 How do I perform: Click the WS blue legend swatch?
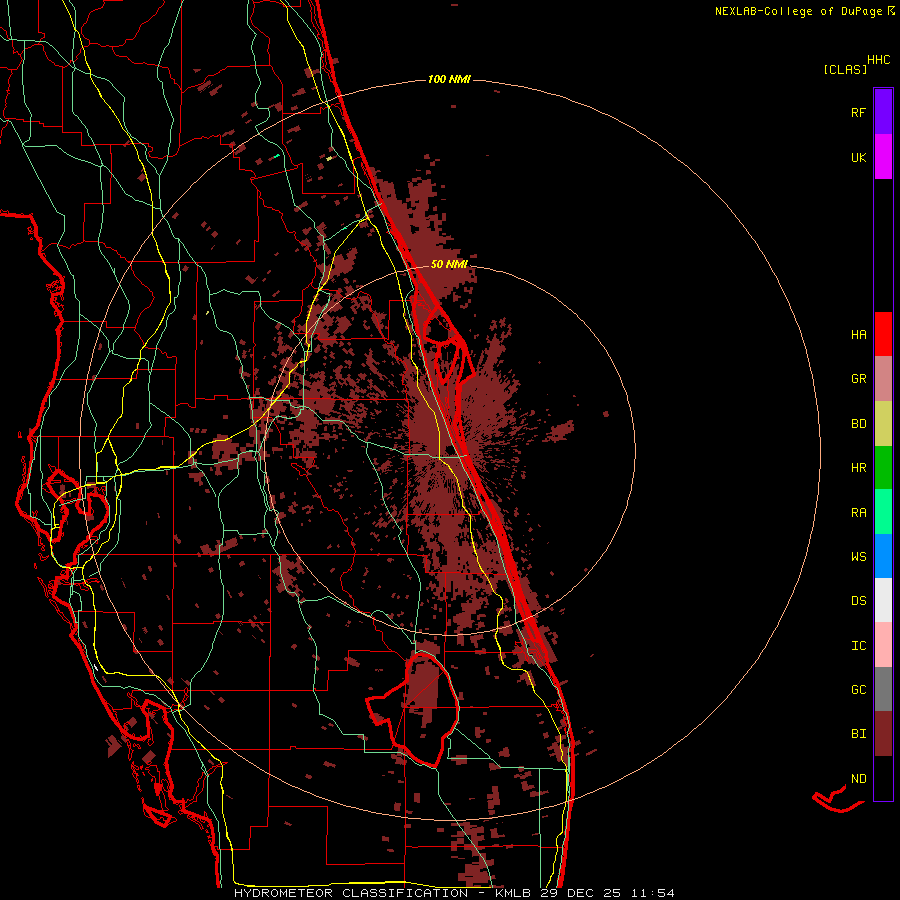[x=883, y=556]
